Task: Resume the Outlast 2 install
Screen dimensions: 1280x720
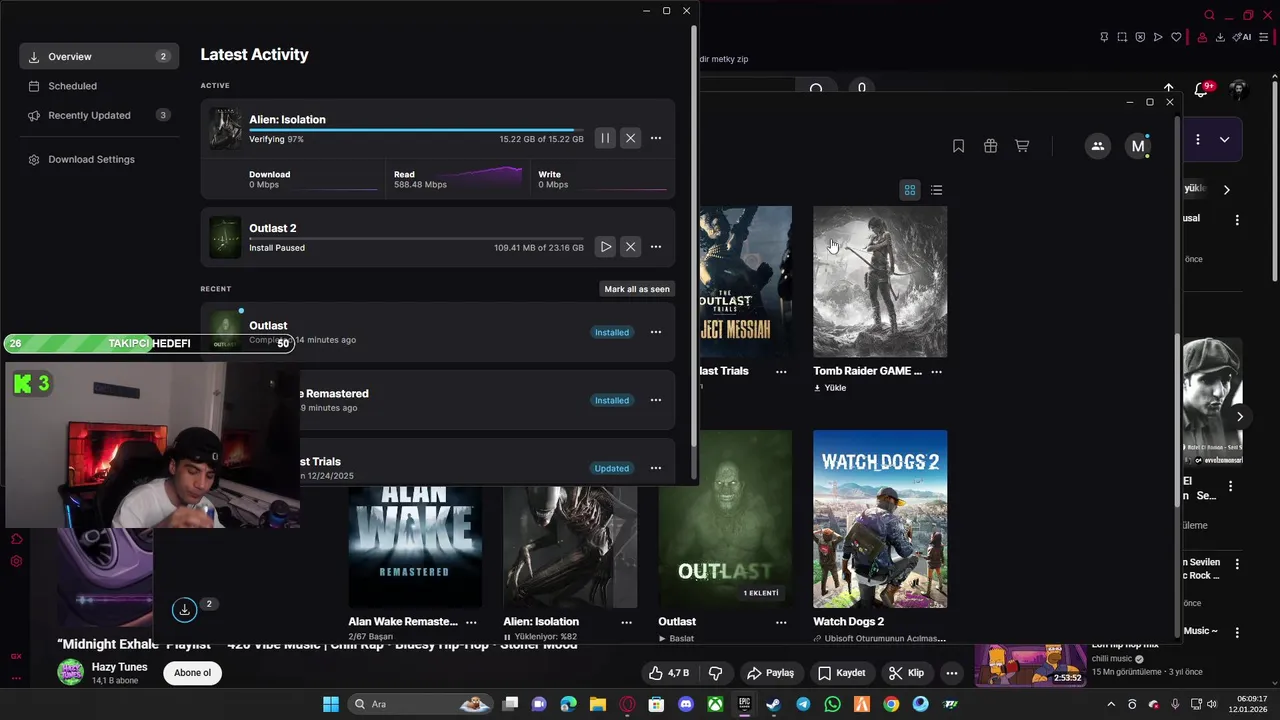Action: (605, 246)
